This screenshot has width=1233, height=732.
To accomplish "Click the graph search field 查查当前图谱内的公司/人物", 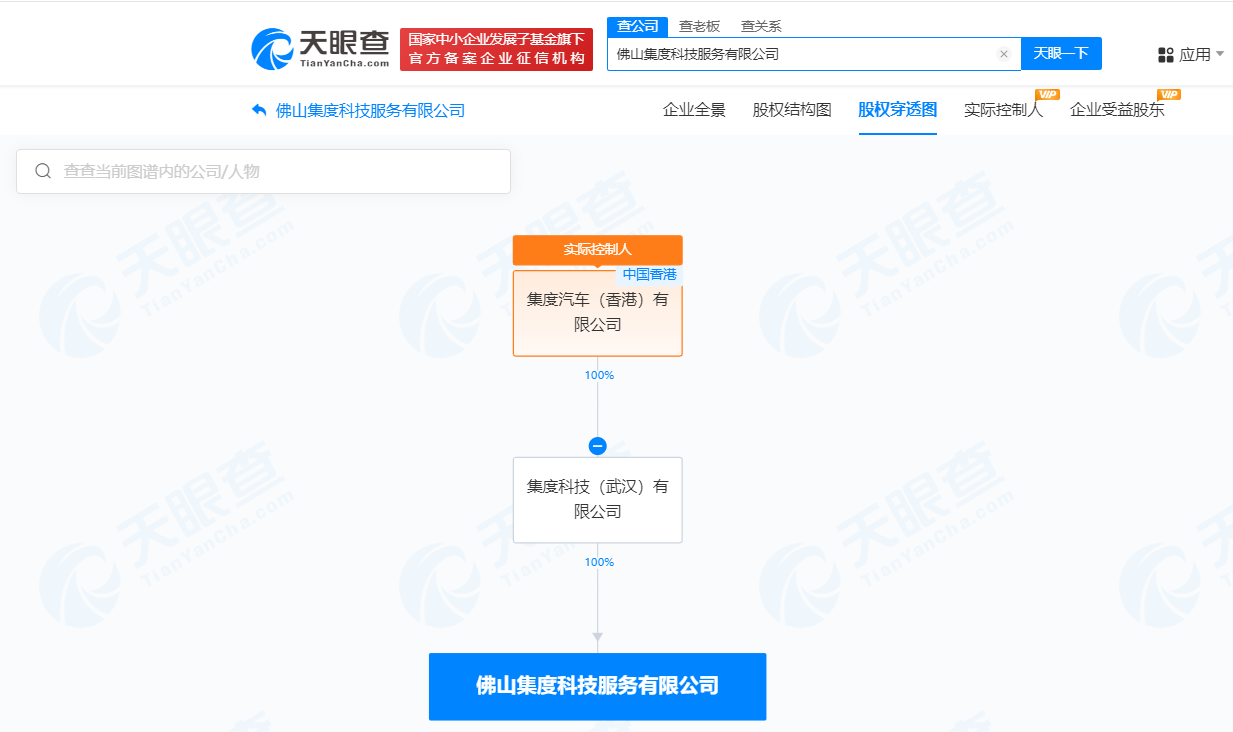I will pyautogui.click(x=263, y=171).
